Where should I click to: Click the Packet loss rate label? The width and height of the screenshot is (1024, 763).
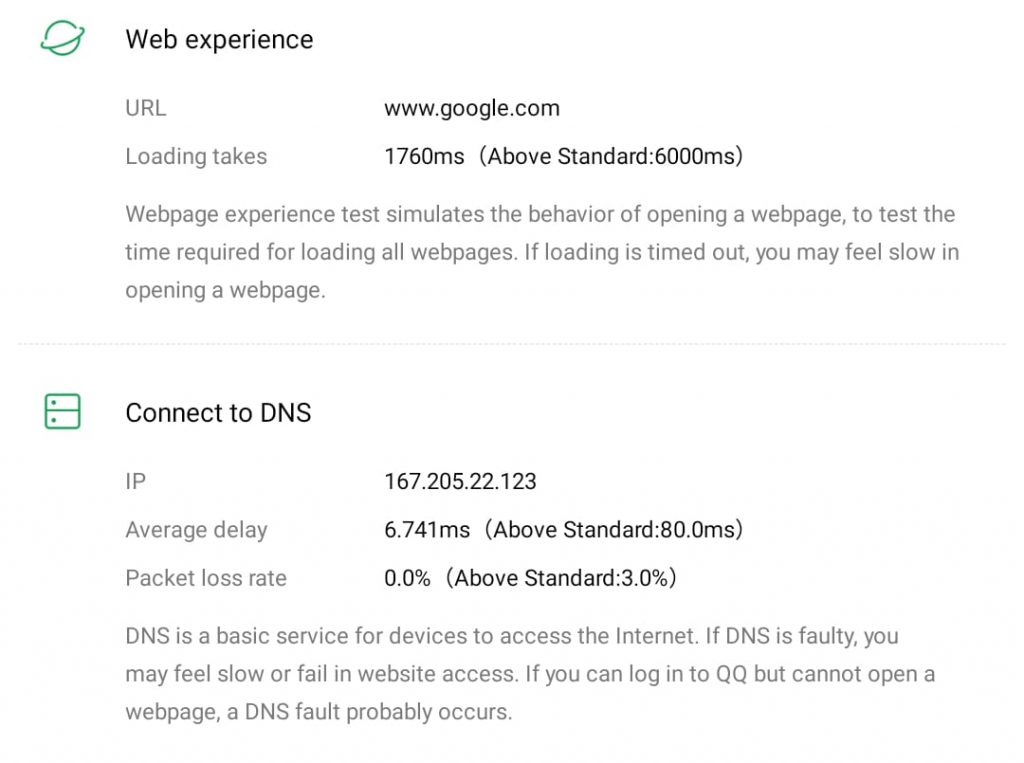[206, 577]
